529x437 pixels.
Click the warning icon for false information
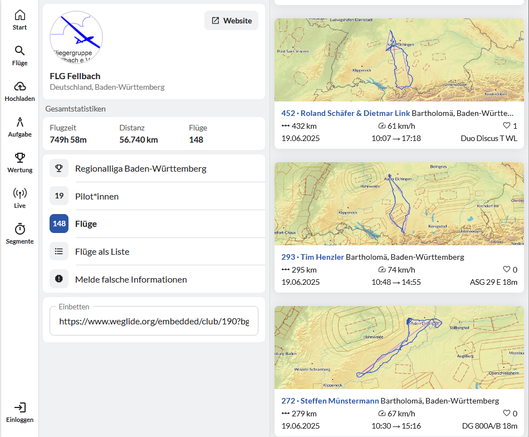[x=59, y=279]
